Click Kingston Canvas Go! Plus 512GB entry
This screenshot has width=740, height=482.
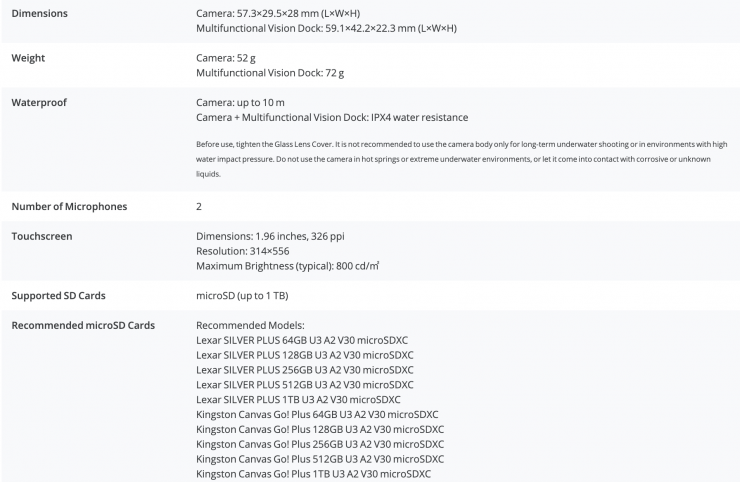pos(320,458)
